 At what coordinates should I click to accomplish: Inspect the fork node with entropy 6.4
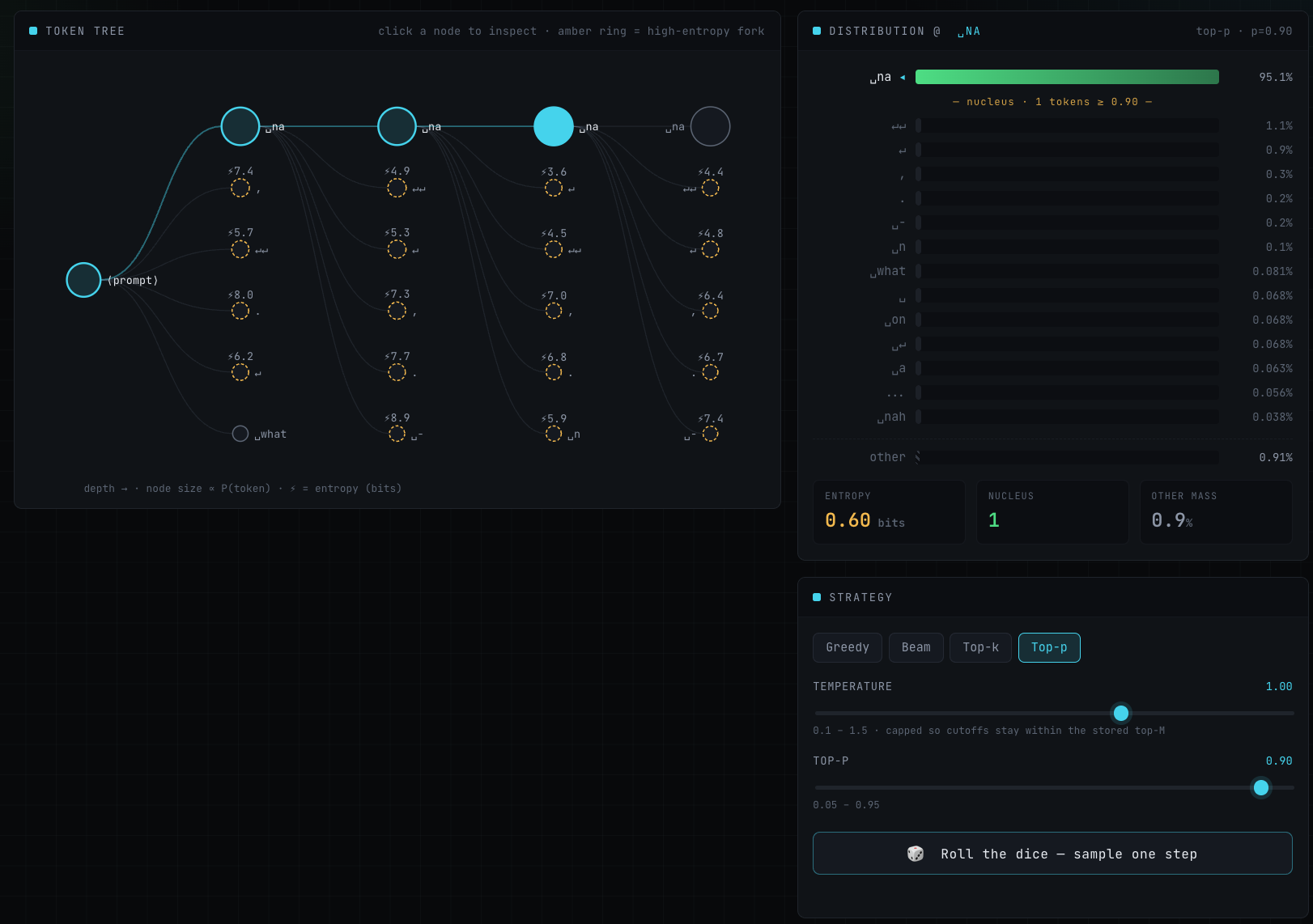pyautogui.click(x=710, y=311)
